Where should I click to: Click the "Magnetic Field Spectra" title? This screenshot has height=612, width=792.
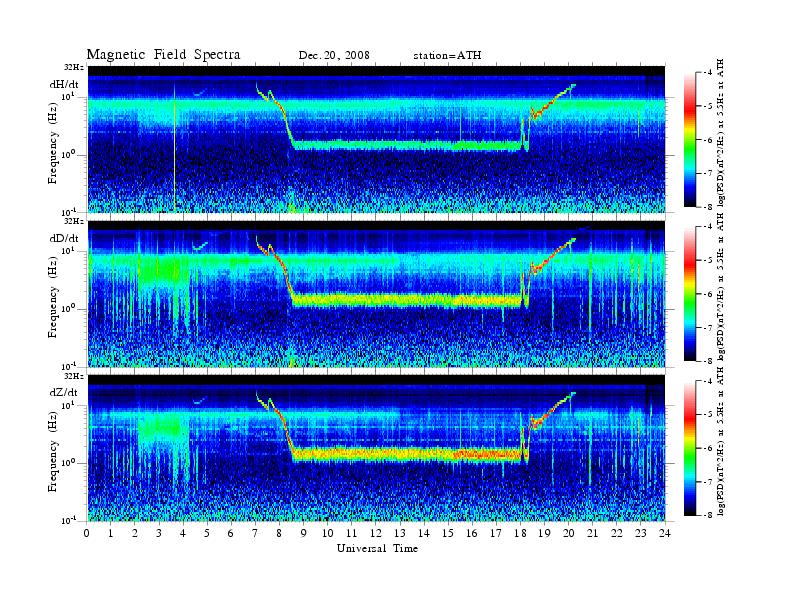163,55
